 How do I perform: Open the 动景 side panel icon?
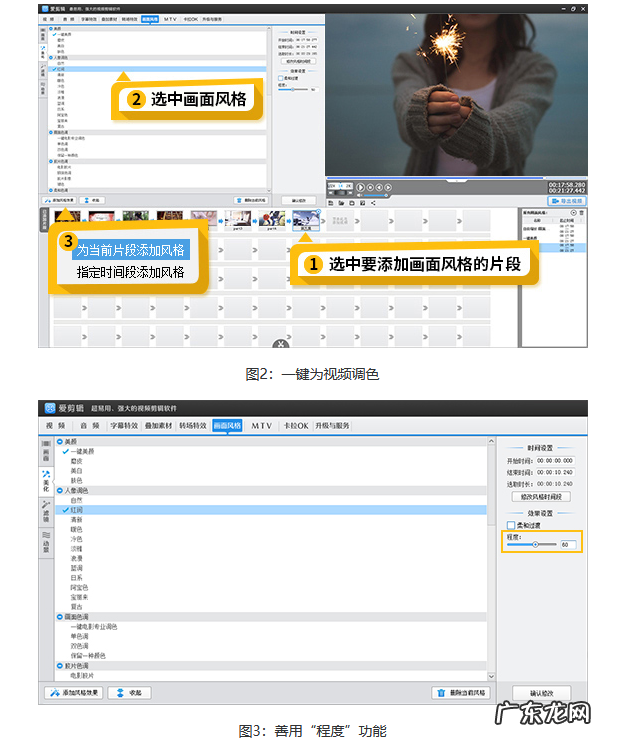(x=46, y=544)
